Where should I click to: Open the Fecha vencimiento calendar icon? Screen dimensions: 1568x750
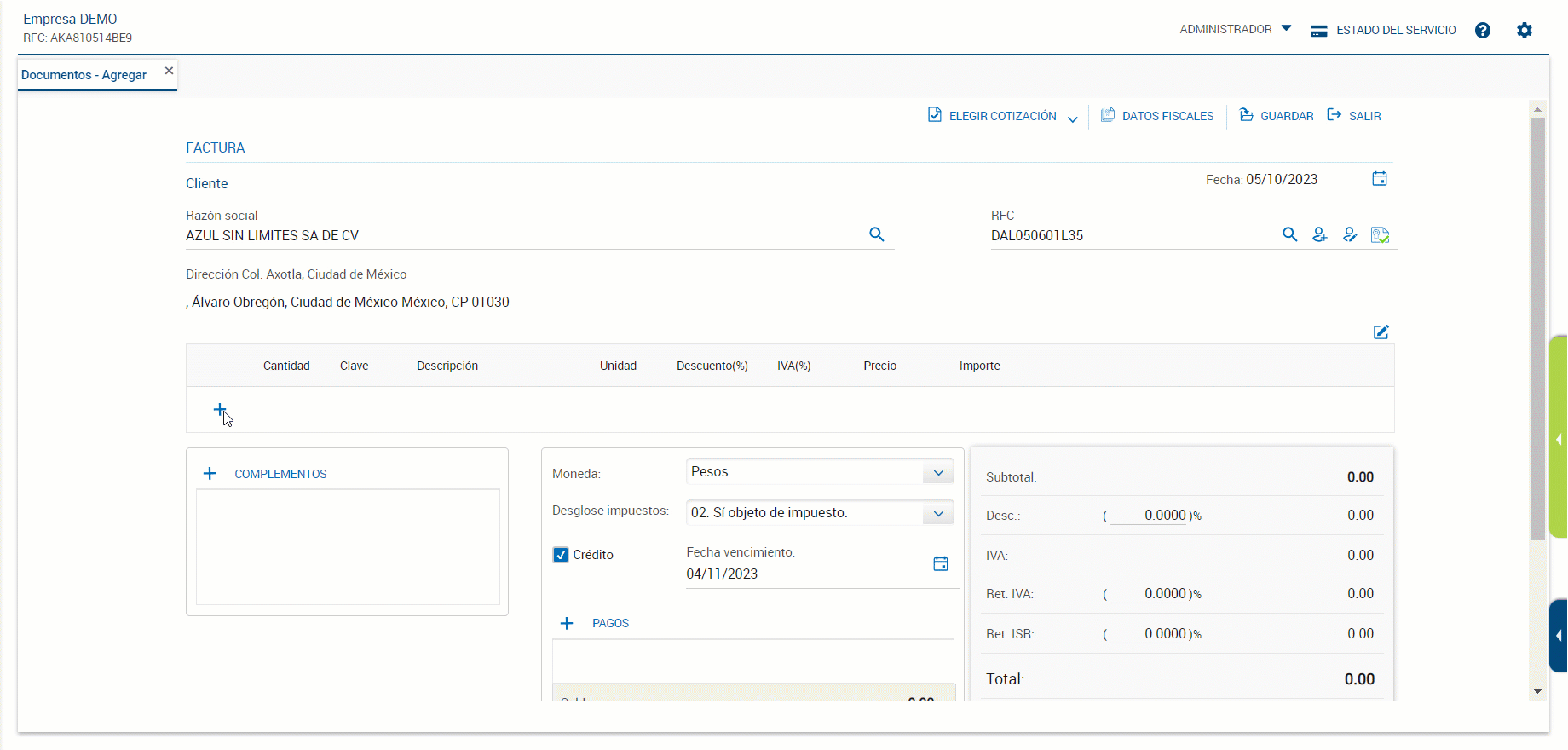click(x=940, y=563)
